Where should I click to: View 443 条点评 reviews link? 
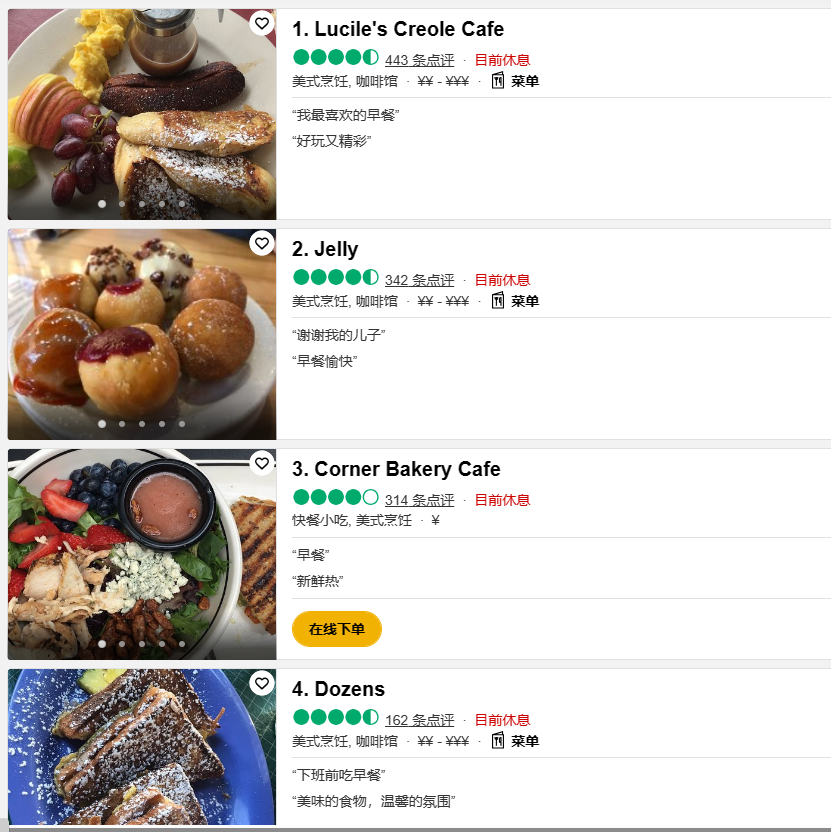tap(419, 60)
